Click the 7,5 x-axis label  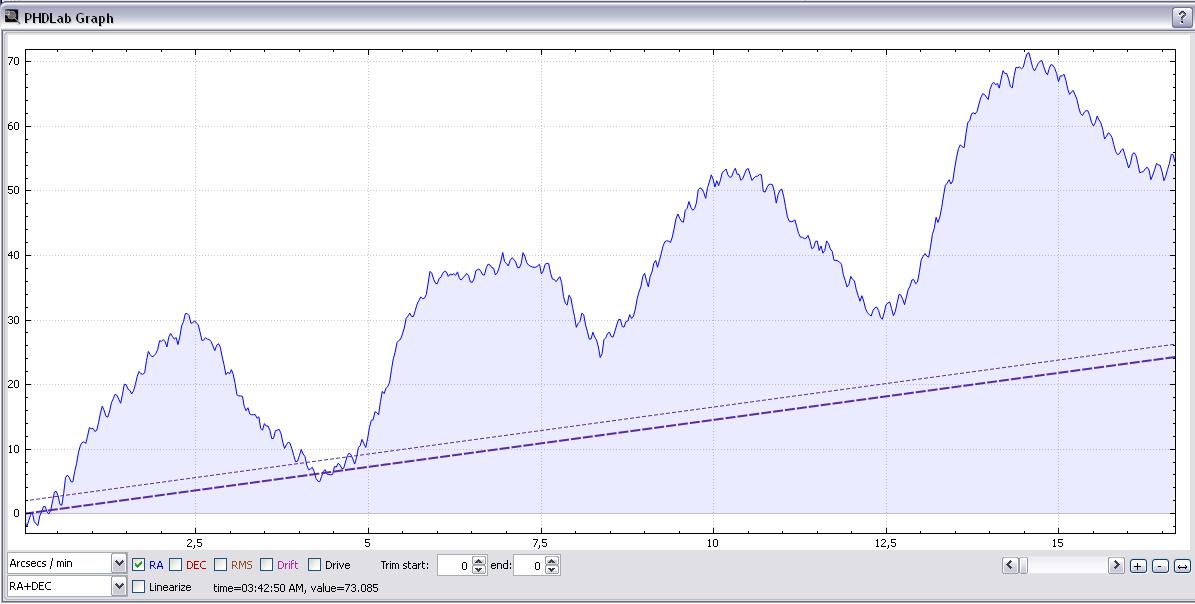(540, 543)
